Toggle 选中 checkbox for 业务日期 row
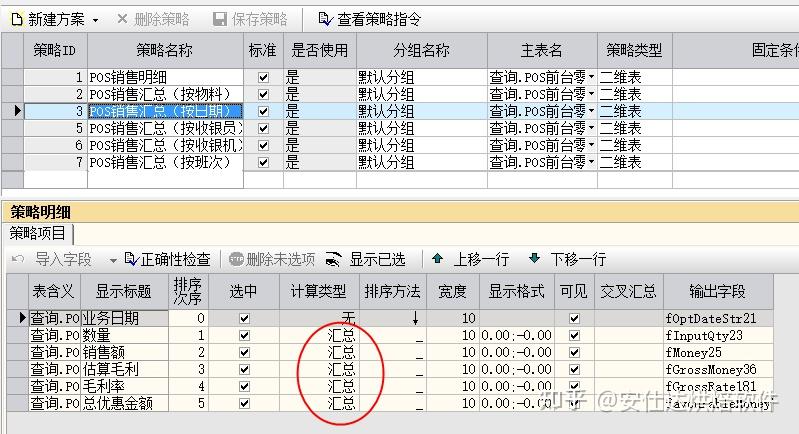 244,318
